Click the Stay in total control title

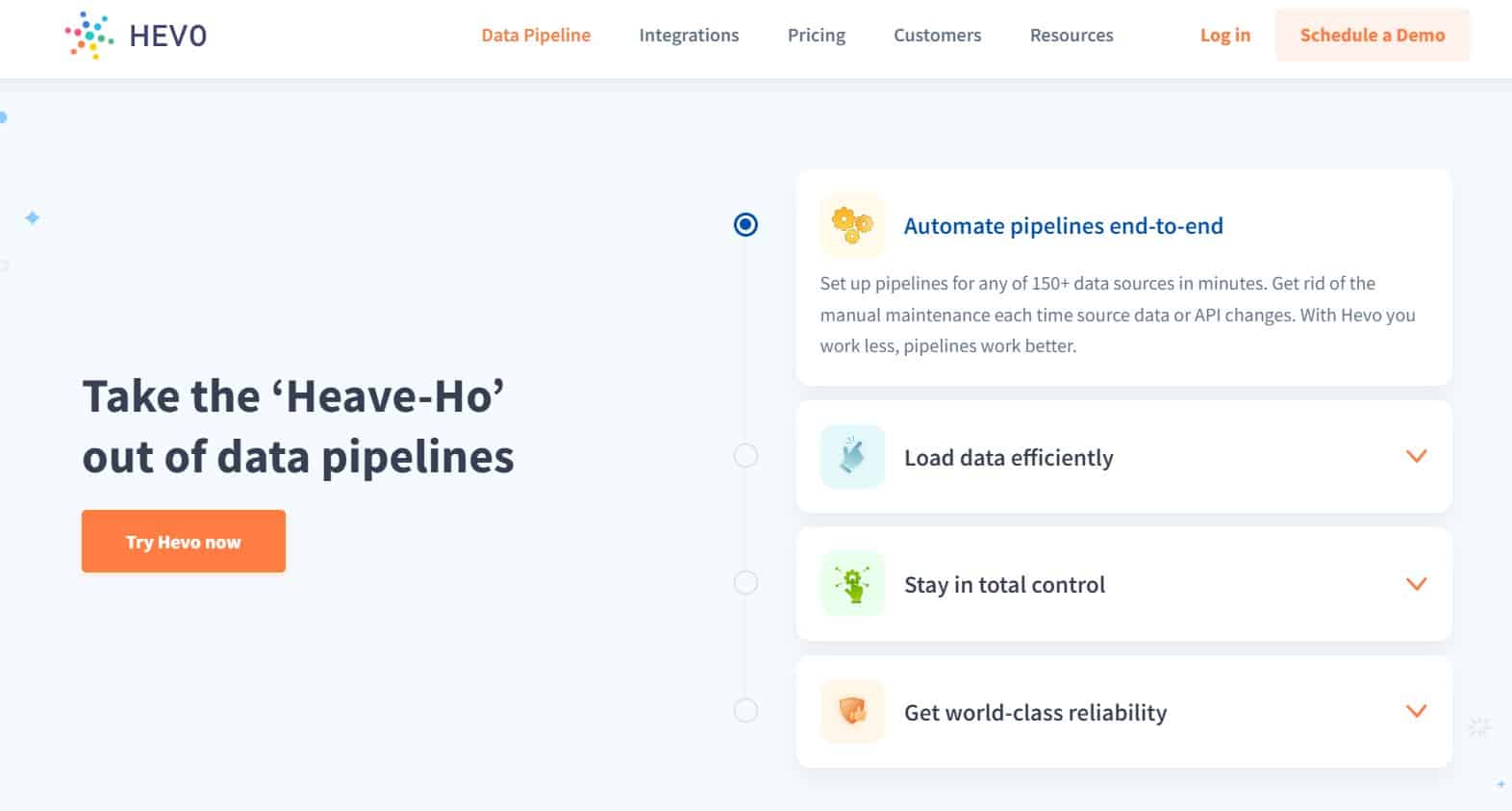coord(1005,585)
